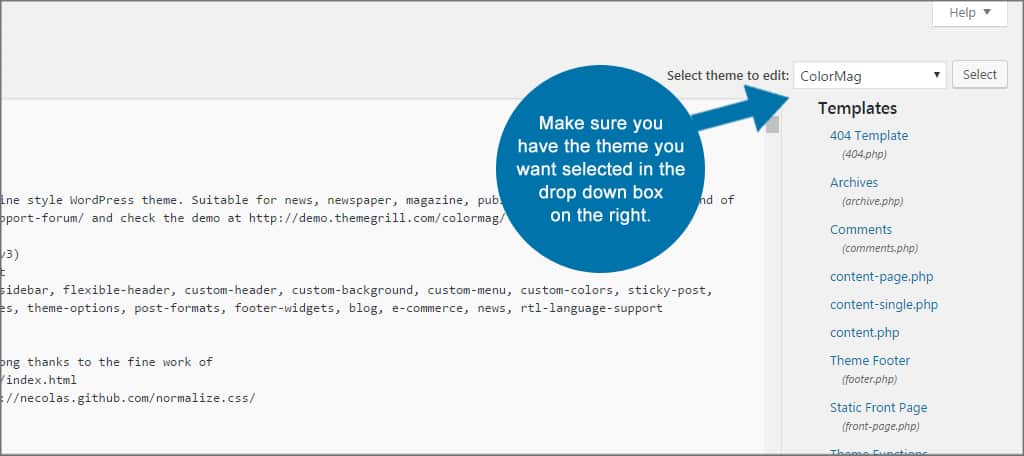The width and height of the screenshot is (1024, 456).
Task: Click the code editor scrollbar track
Action: [773, 300]
